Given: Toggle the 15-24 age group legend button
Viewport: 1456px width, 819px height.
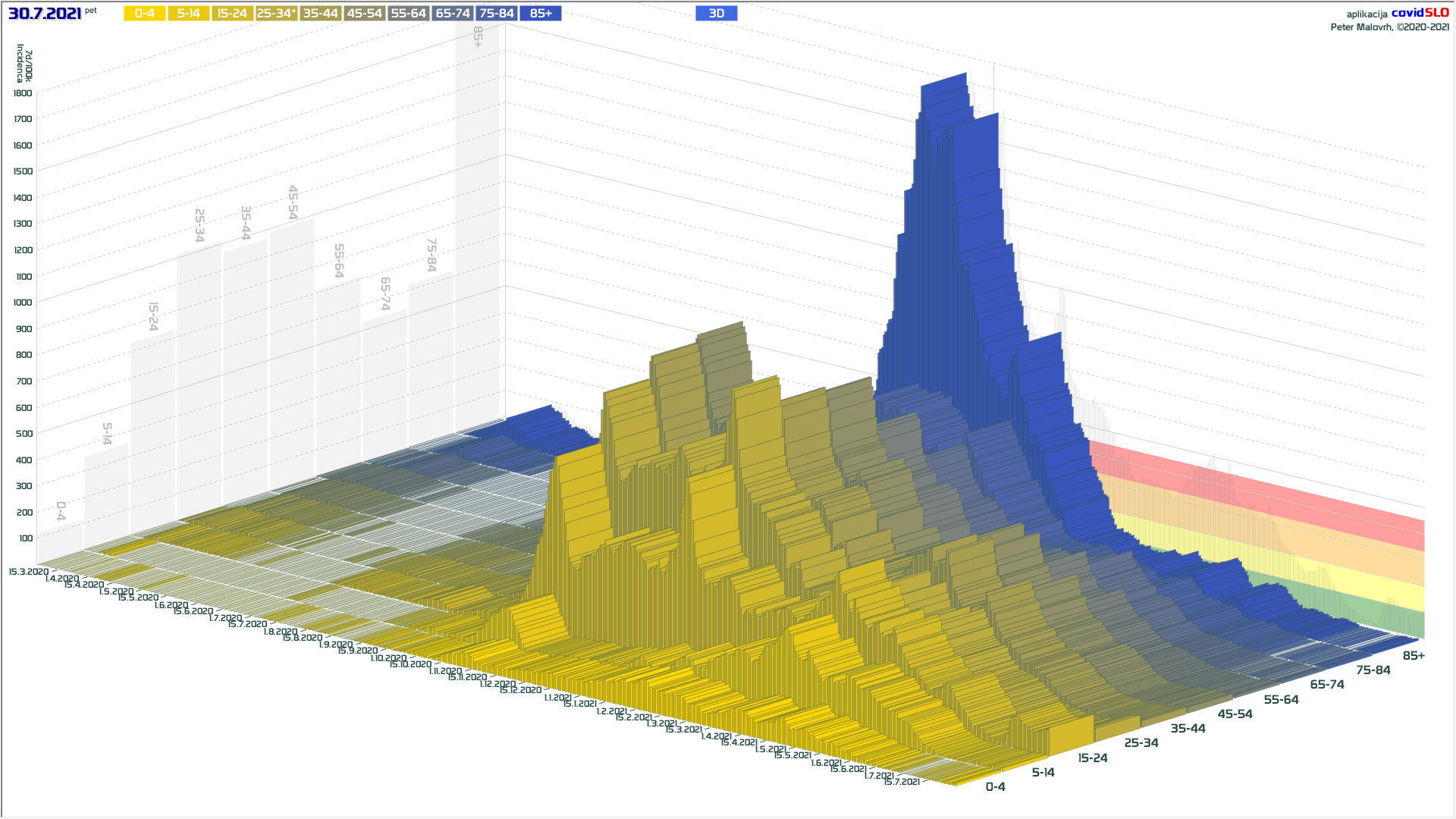Looking at the screenshot, I should click(232, 14).
